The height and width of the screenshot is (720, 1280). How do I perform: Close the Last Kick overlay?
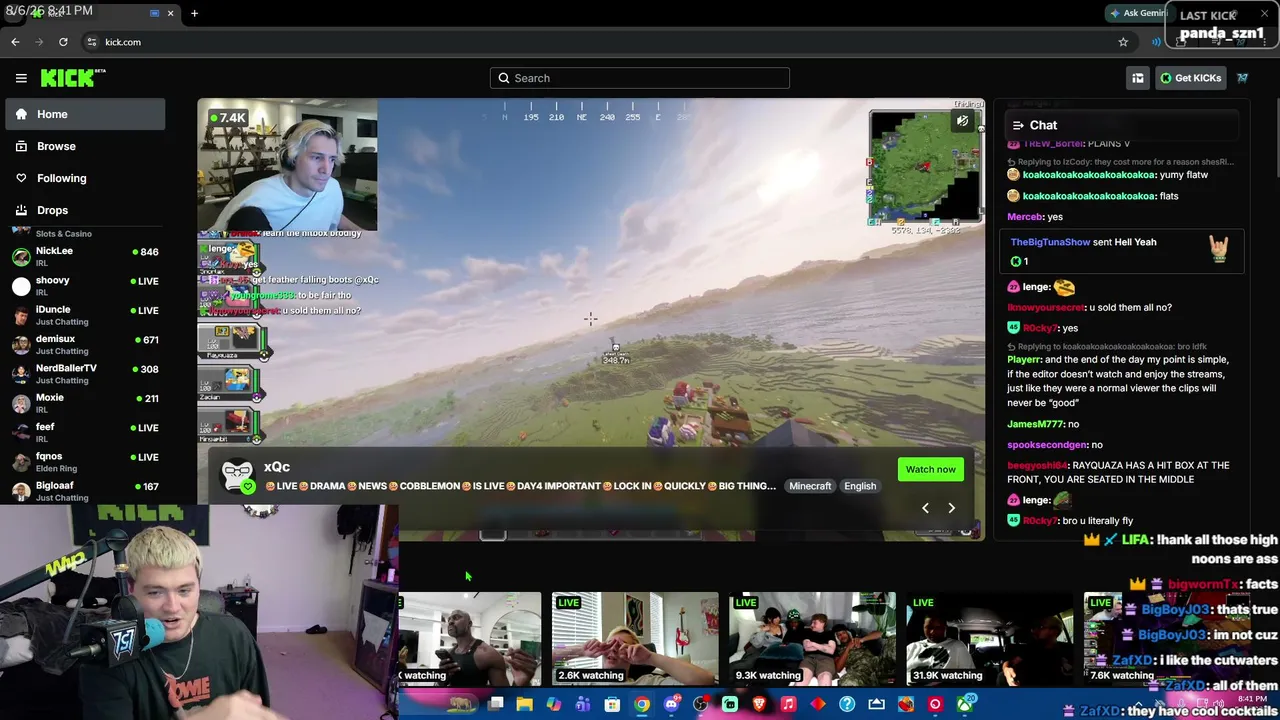coord(1264,14)
